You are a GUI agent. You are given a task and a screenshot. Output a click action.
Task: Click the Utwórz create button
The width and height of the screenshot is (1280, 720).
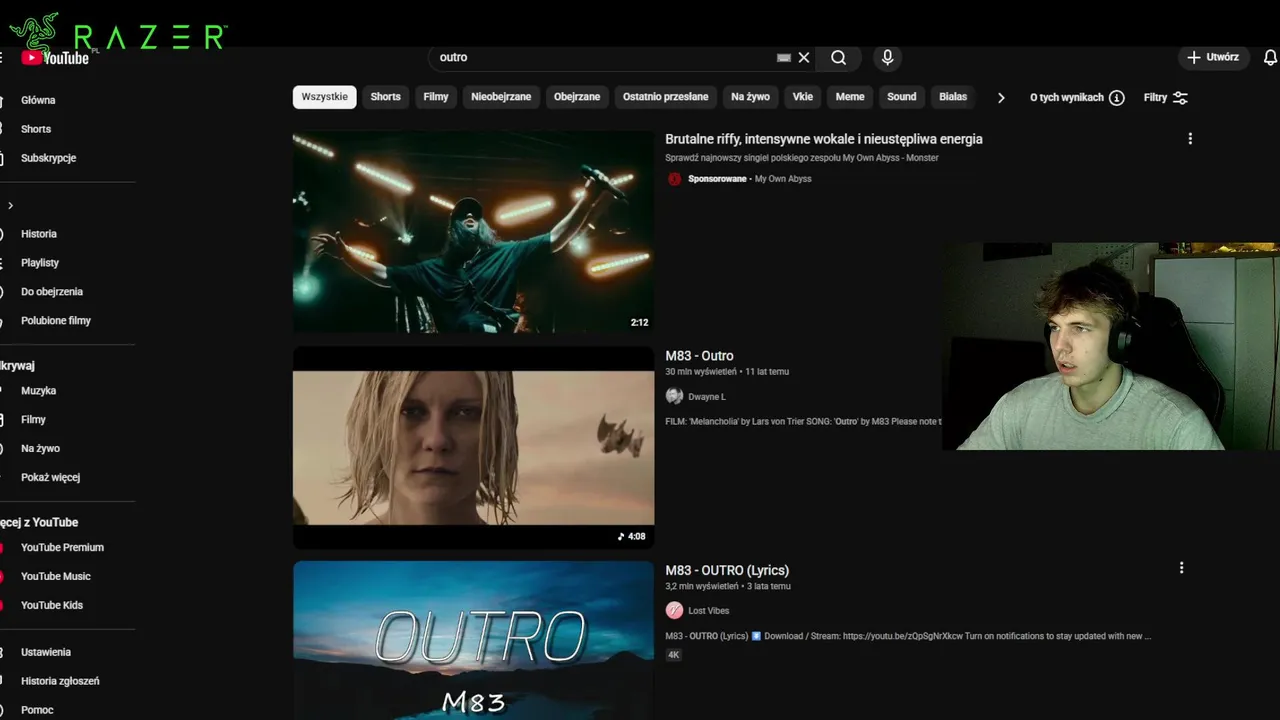pyautogui.click(x=1213, y=58)
